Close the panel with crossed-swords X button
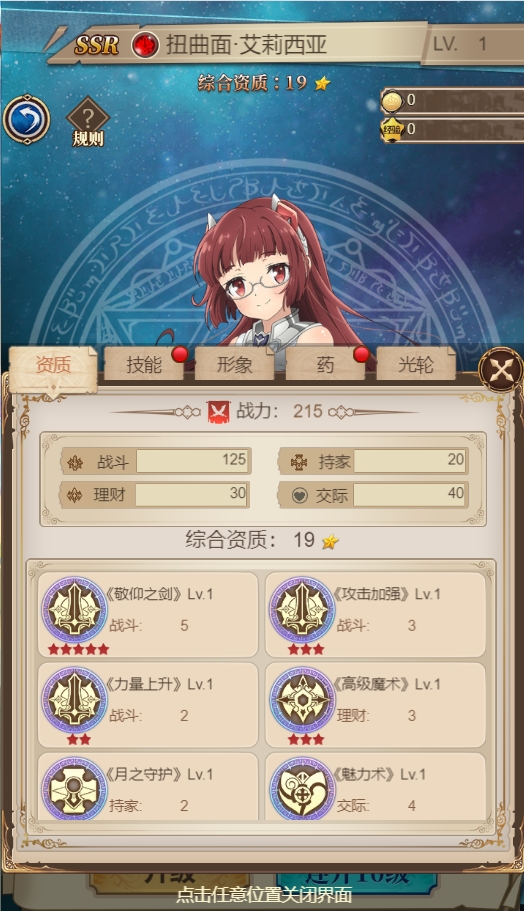 click(x=501, y=370)
